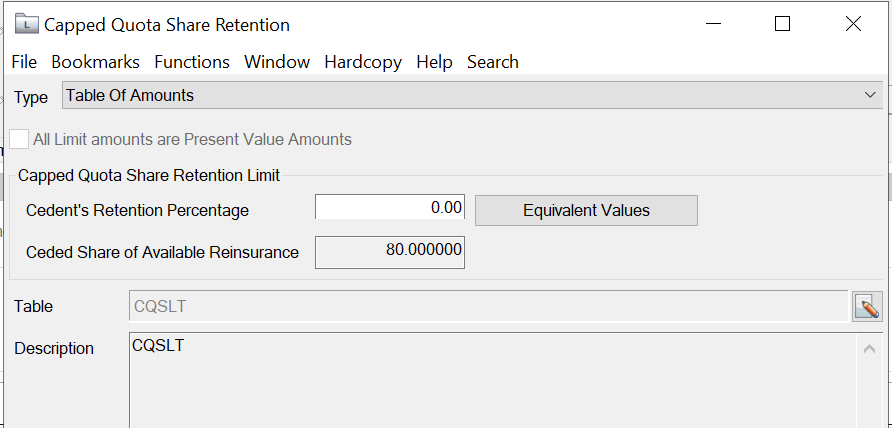Click inside the Description text area
Screen dimensions: 892x428
[490, 385]
